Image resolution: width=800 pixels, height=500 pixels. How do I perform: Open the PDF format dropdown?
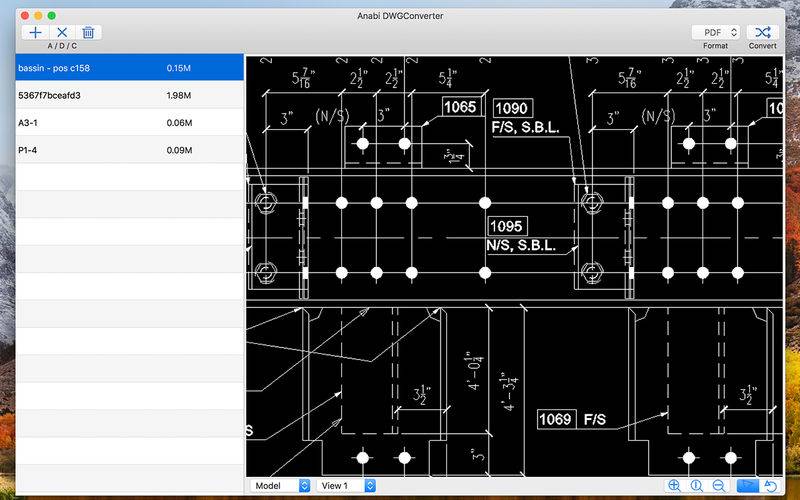tap(716, 32)
